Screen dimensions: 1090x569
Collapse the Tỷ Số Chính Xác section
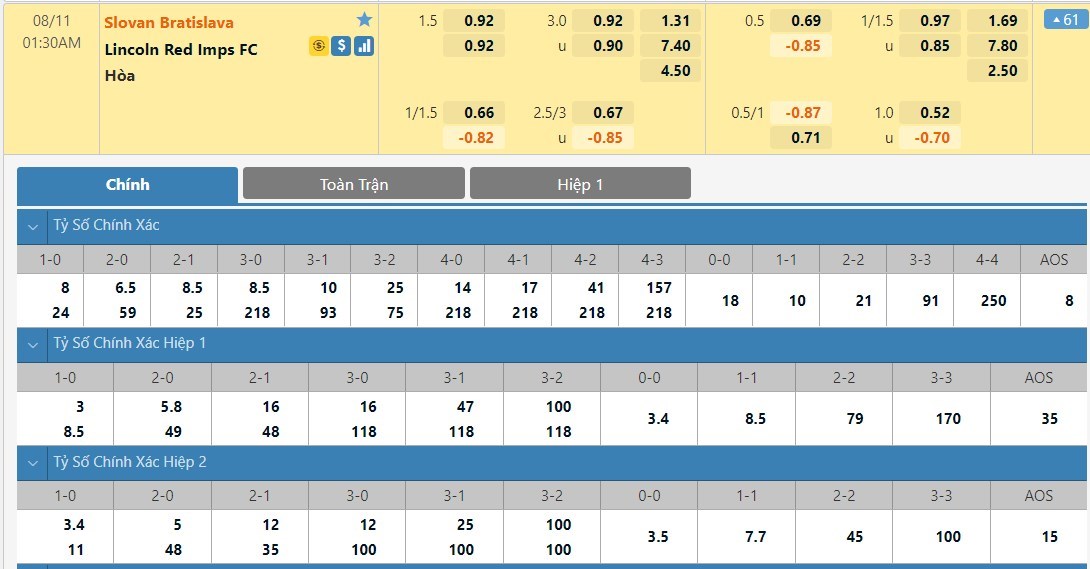[32, 226]
